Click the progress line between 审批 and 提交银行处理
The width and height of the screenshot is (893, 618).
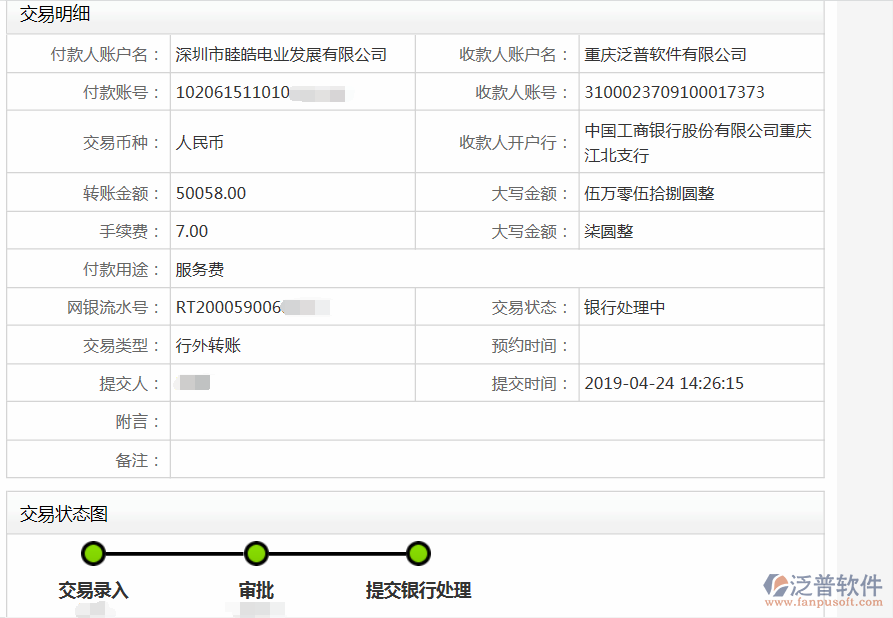[x=337, y=553]
